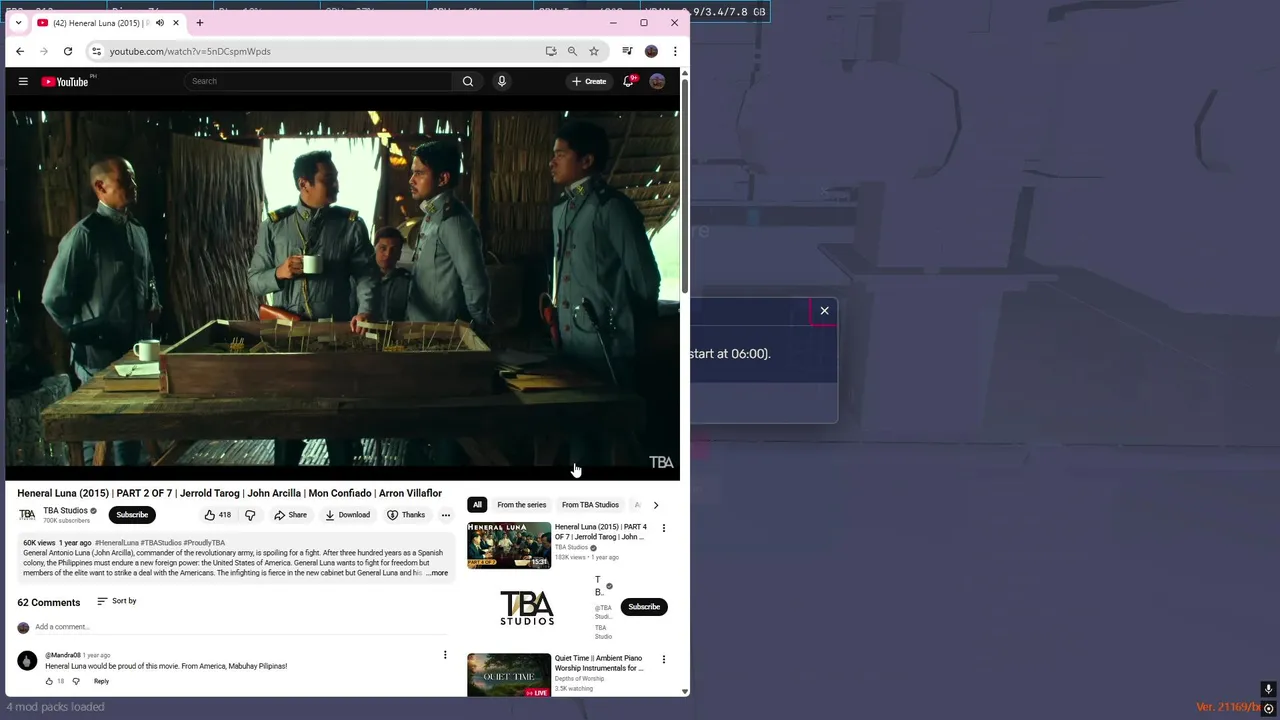
Task: Open options for Quiet Time live video
Action: coord(663,660)
